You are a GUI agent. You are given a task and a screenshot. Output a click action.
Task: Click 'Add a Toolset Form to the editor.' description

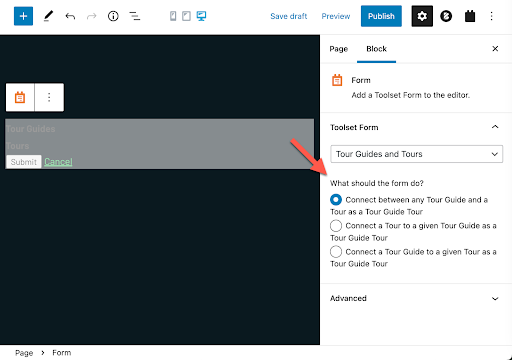pos(411,95)
